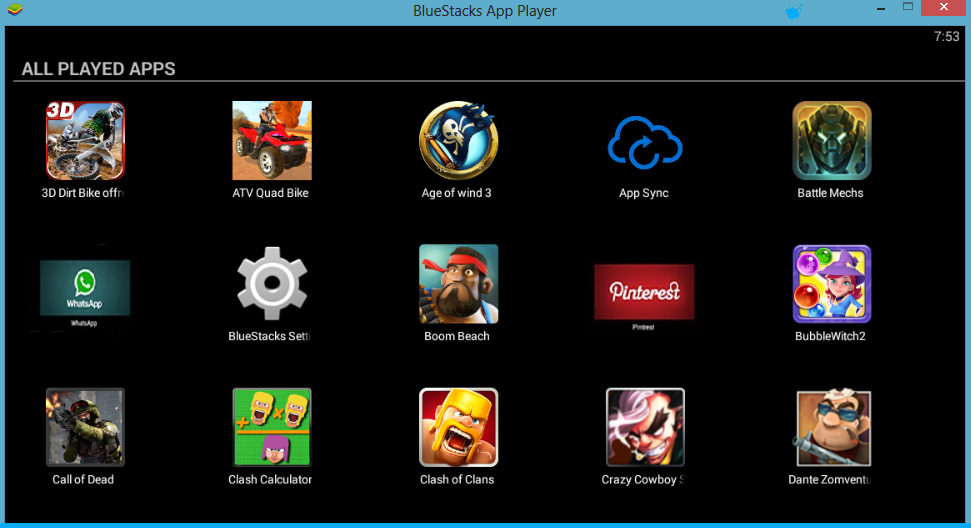Open the Age of wind 3 icon

pyautogui.click(x=458, y=141)
